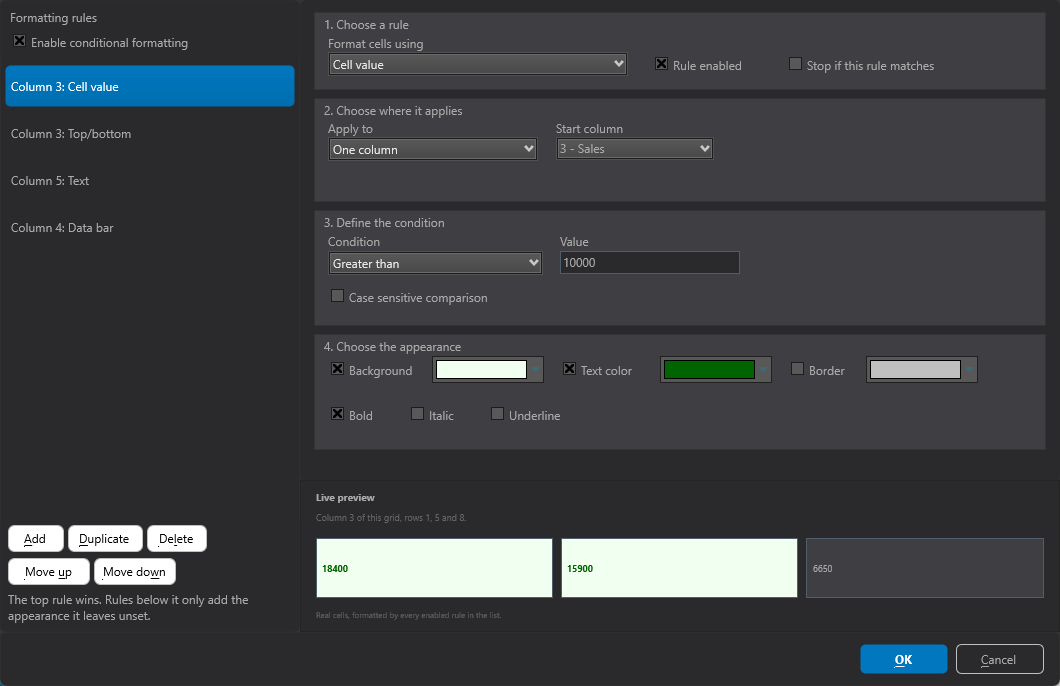Expand the Background color picker arrow

click(535, 370)
